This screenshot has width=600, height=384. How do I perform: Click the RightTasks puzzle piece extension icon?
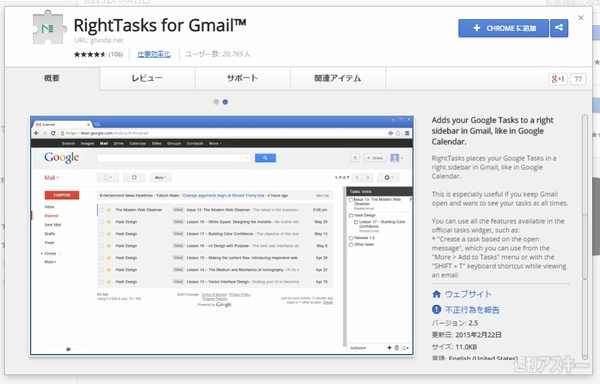pyautogui.click(x=49, y=28)
